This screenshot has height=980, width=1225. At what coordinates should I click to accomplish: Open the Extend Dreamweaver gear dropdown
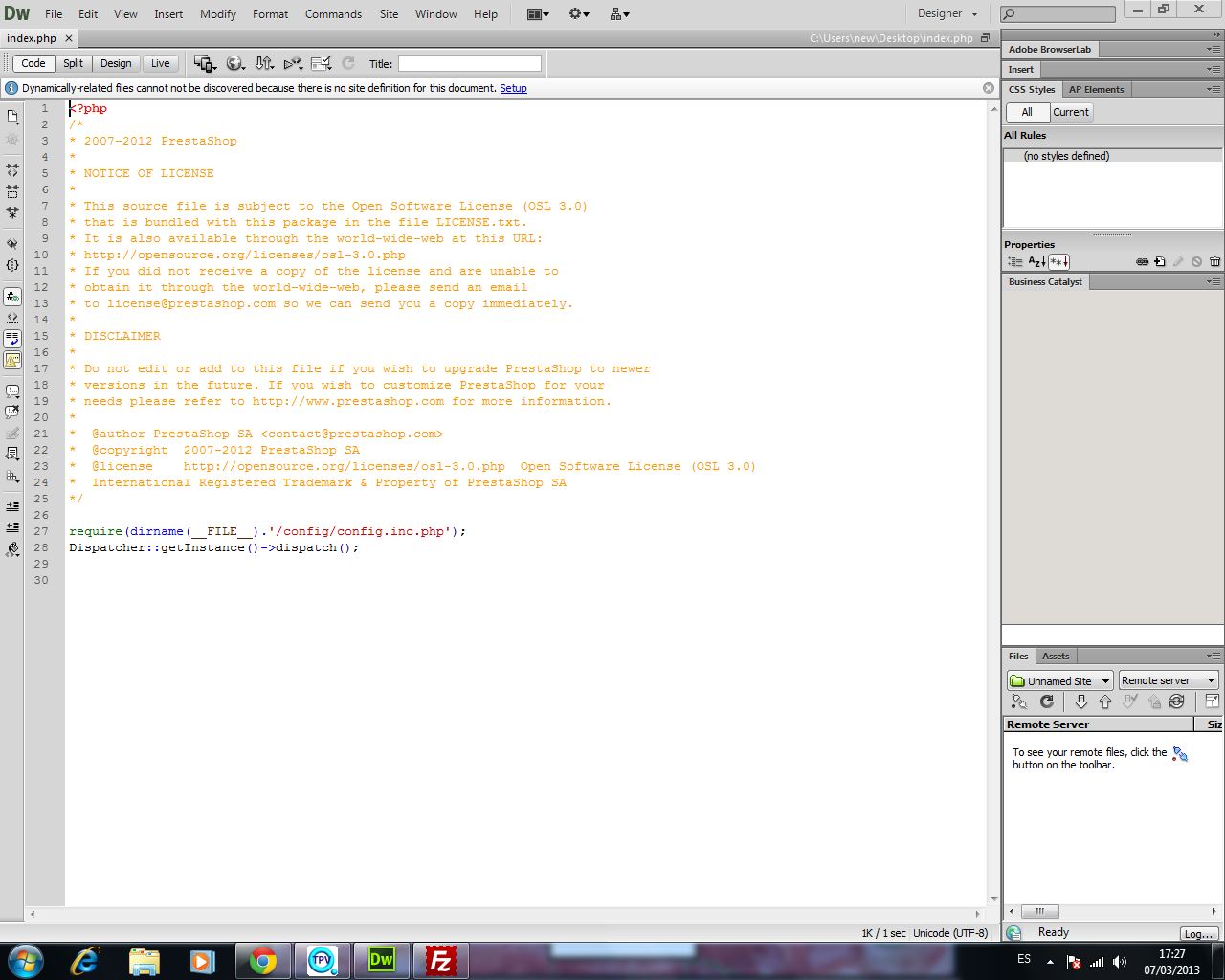[x=579, y=14]
